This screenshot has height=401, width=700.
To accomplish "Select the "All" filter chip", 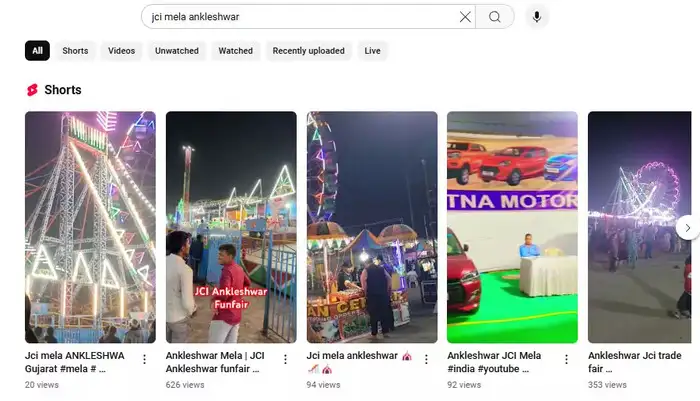I will pos(37,51).
